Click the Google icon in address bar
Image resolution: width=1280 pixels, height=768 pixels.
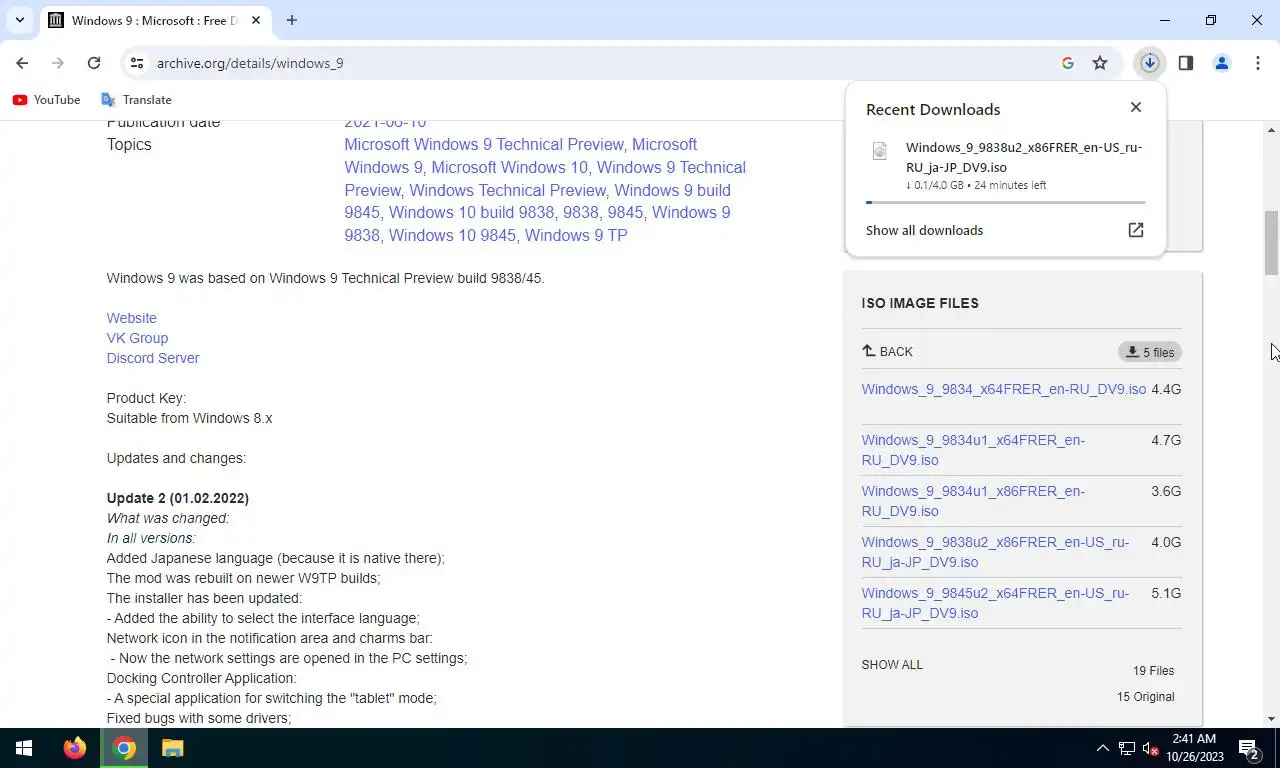[x=1067, y=63]
